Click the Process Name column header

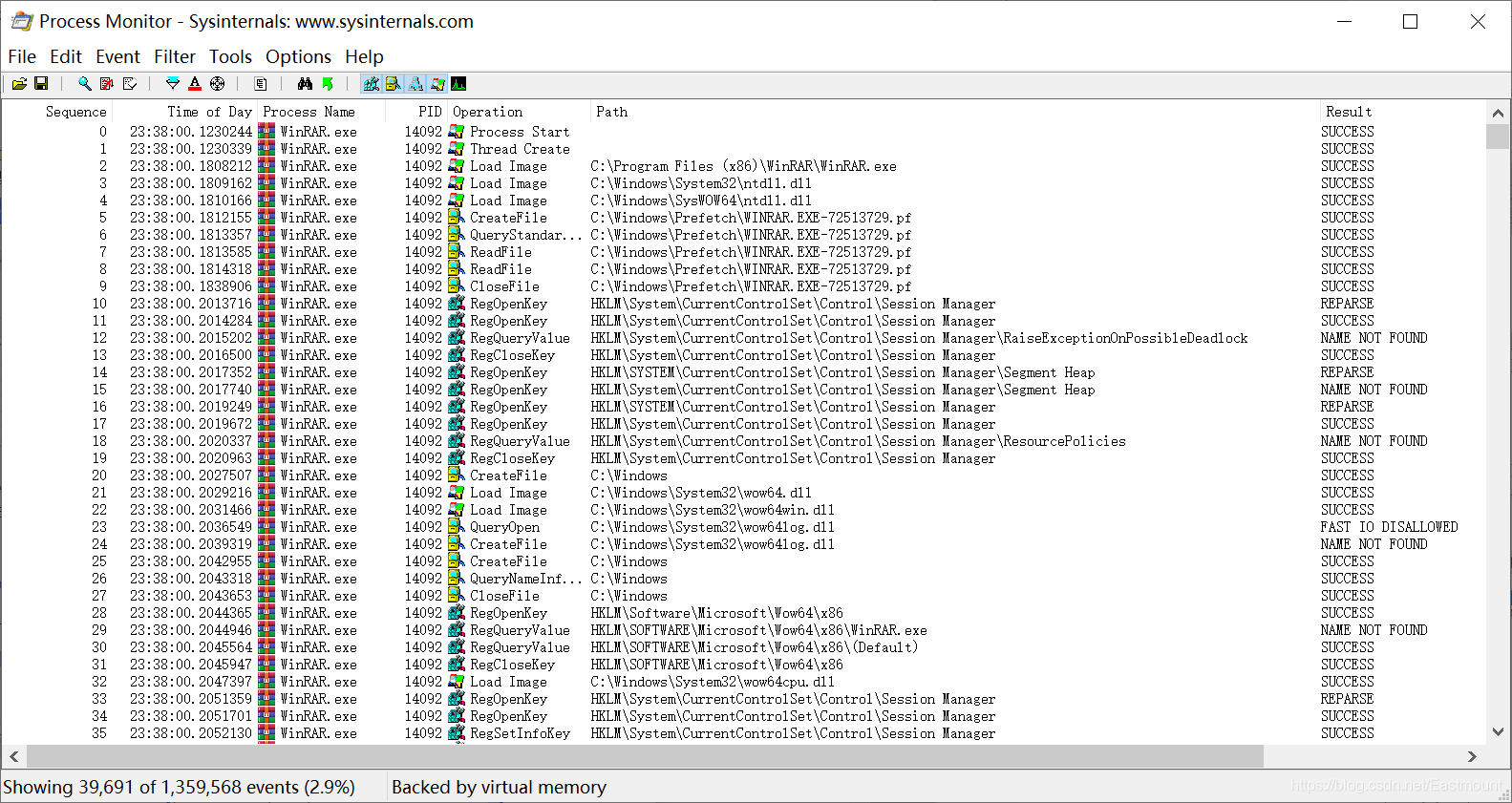click(x=321, y=112)
